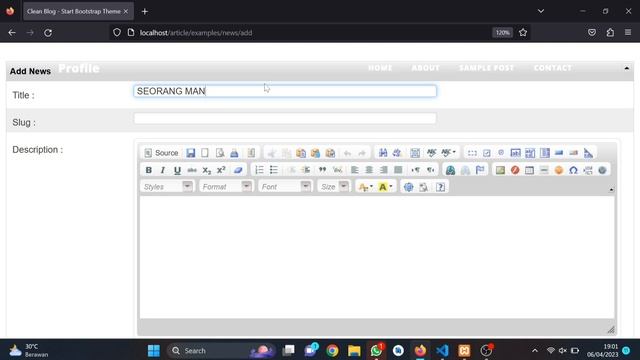
Task: Insert a Horizontal Line icon
Action: [x=544, y=170]
